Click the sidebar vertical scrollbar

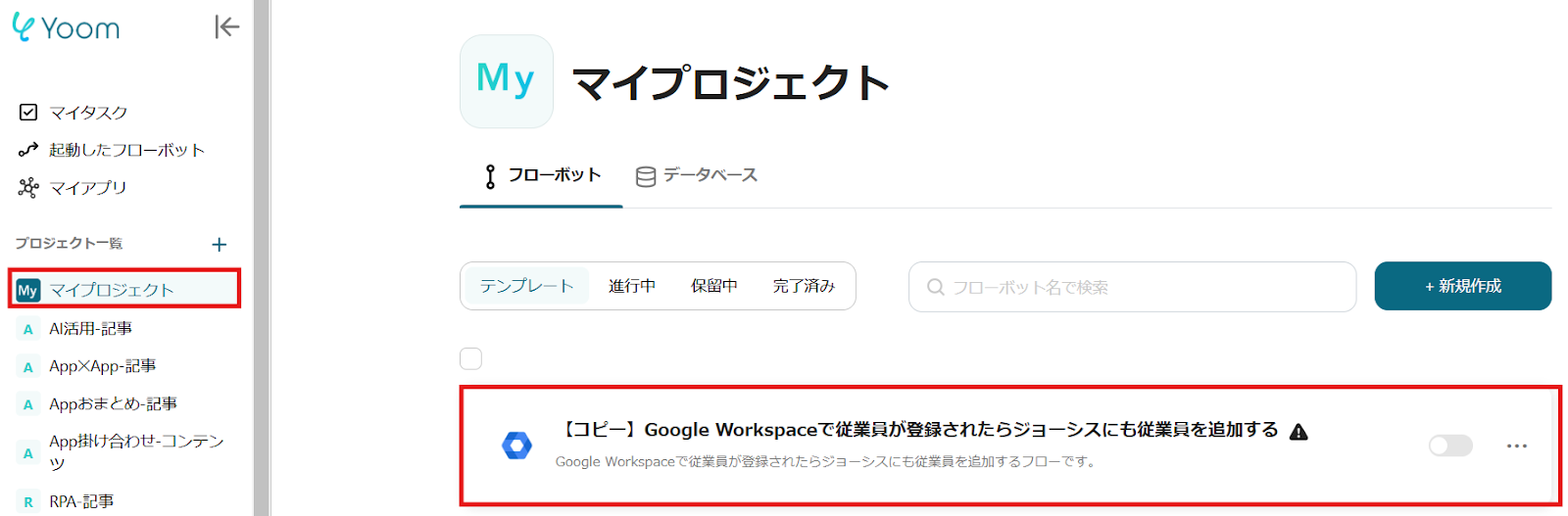(x=261, y=258)
